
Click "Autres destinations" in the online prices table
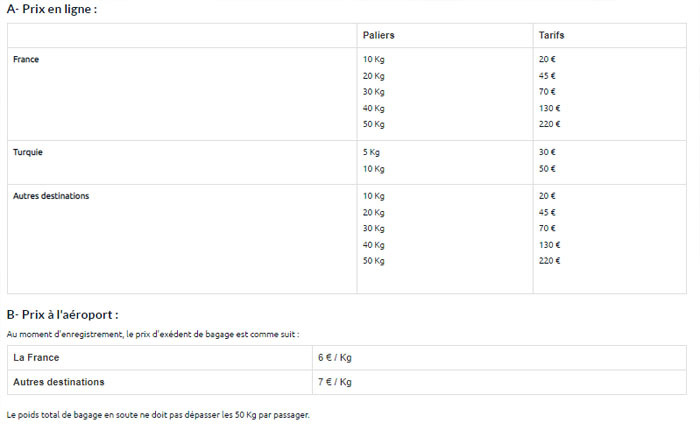click(51, 196)
